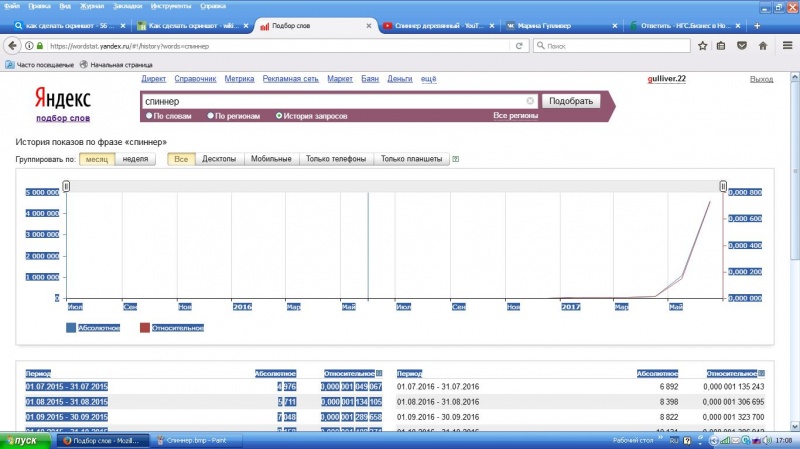Filter to Мобильные devices
This screenshot has height=449, width=800.
[271, 159]
